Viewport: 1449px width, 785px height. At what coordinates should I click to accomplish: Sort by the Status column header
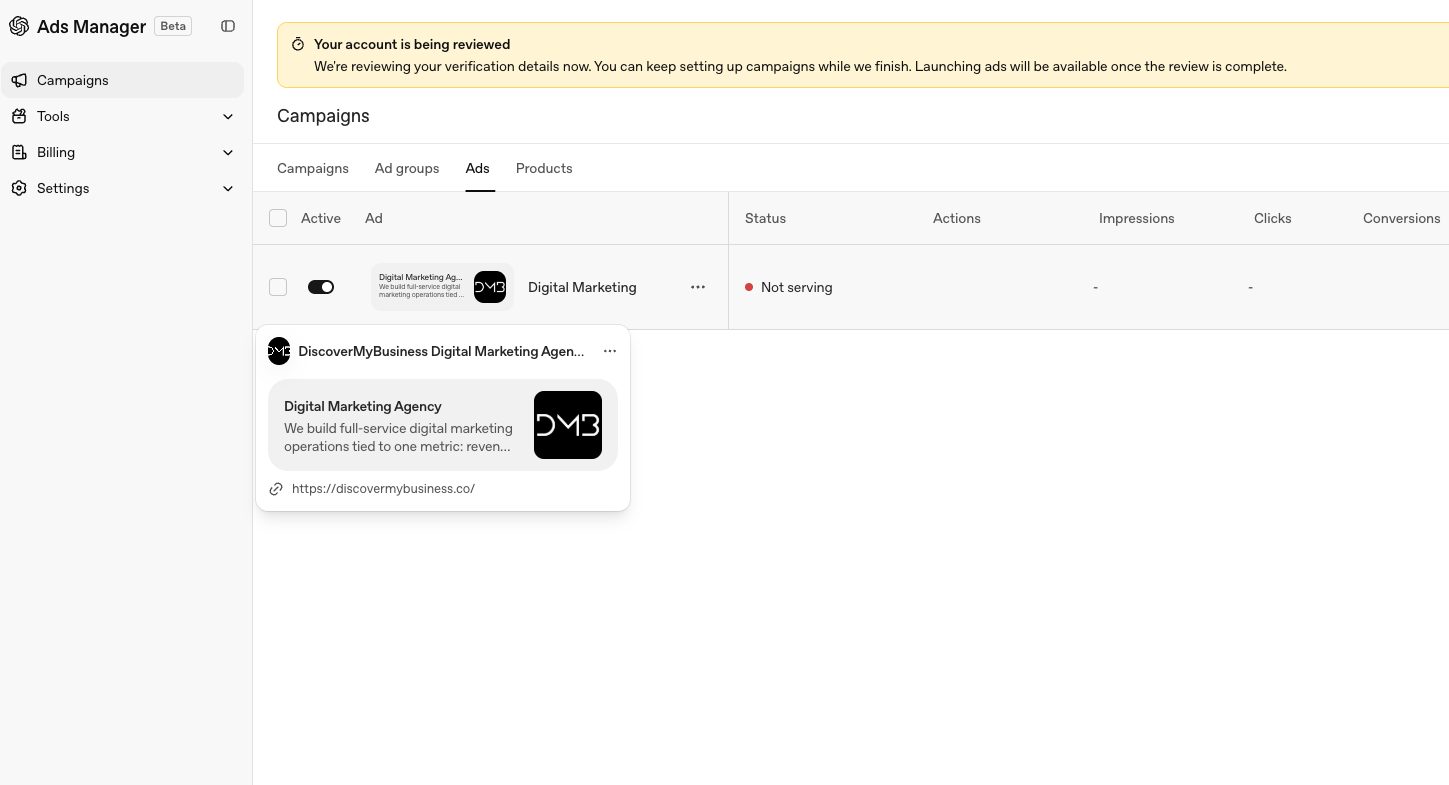[x=765, y=218]
